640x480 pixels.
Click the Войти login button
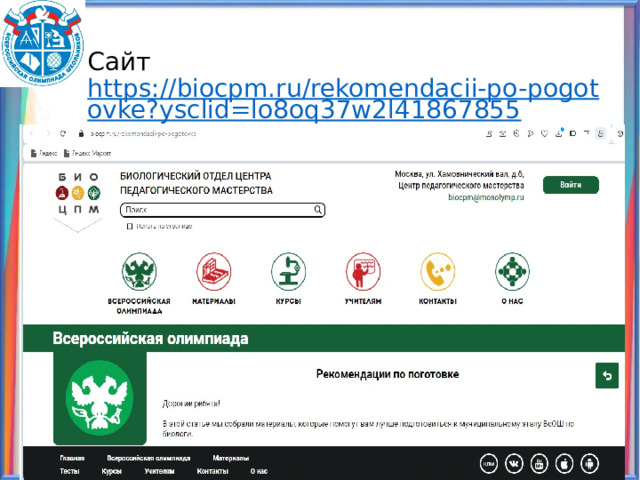click(x=571, y=185)
